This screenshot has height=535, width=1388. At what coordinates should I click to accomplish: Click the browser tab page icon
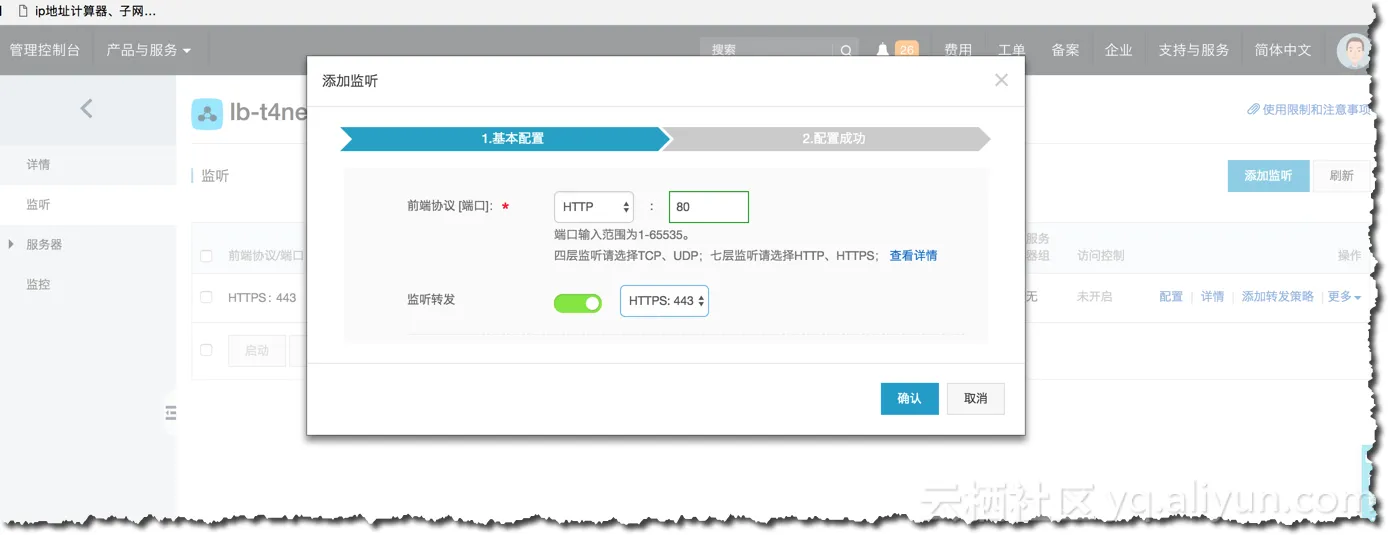[23, 12]
